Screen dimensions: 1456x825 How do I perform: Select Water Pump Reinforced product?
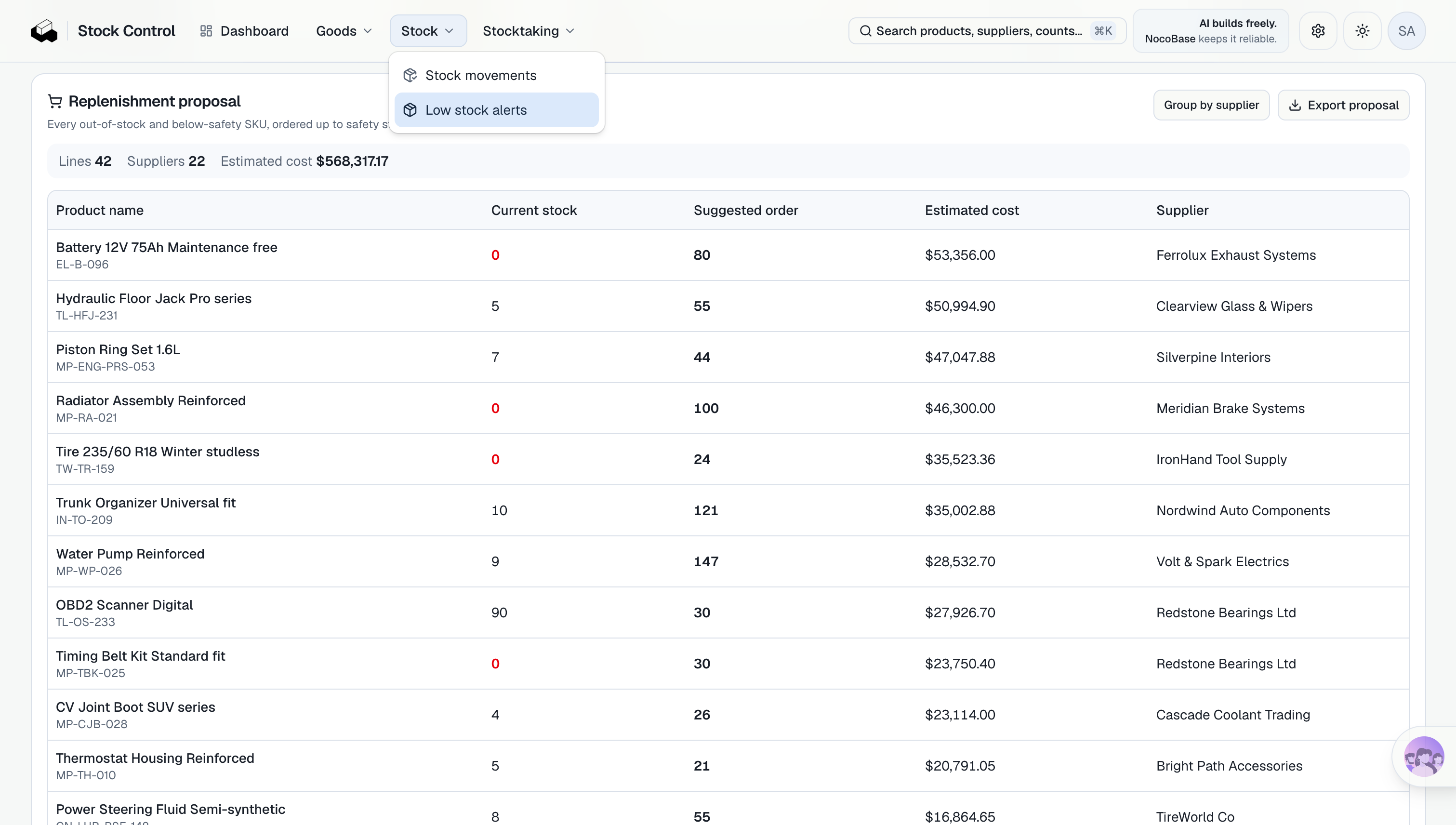(130, 554)
